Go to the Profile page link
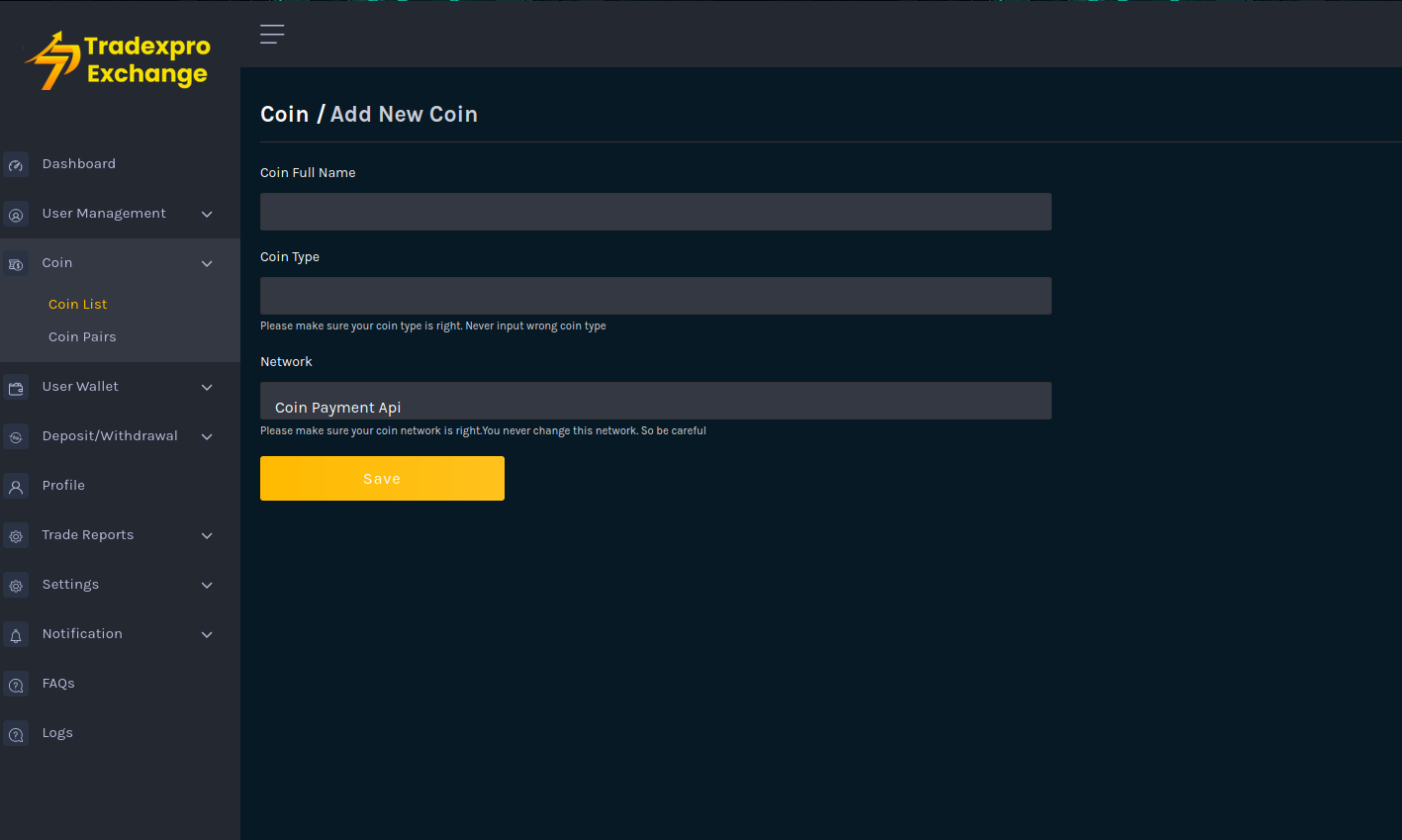This screenshot has height=840, width=1402. 63,486
